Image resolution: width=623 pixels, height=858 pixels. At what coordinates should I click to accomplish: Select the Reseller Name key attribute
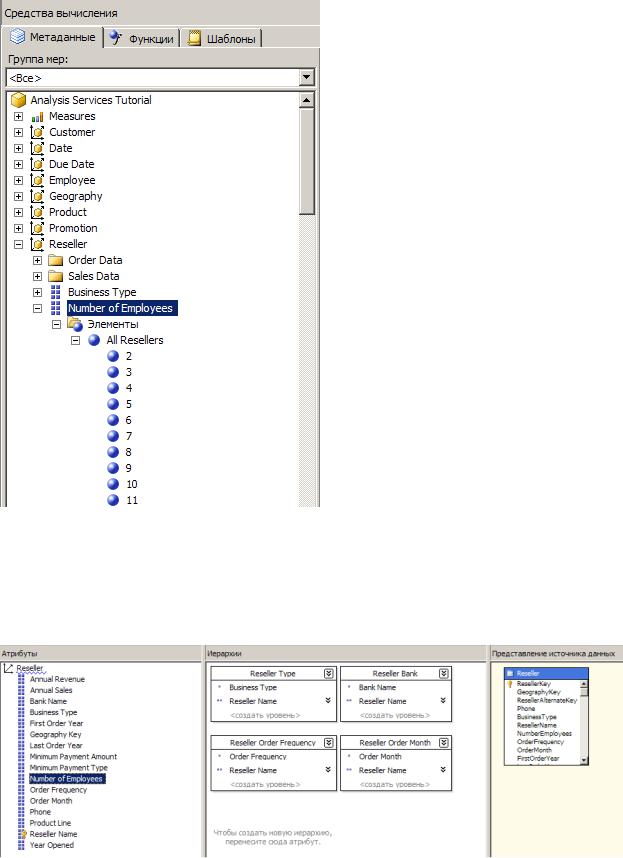[x=53, y=834]
